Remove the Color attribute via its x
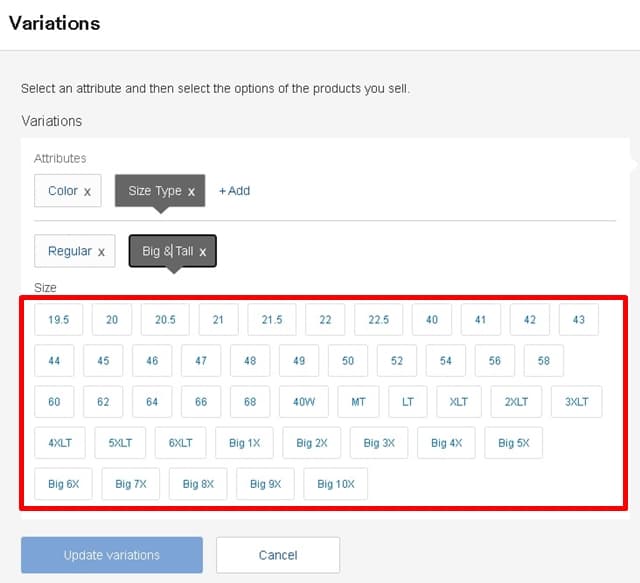The width and height of the screenshot is (640, 583). 87,191
